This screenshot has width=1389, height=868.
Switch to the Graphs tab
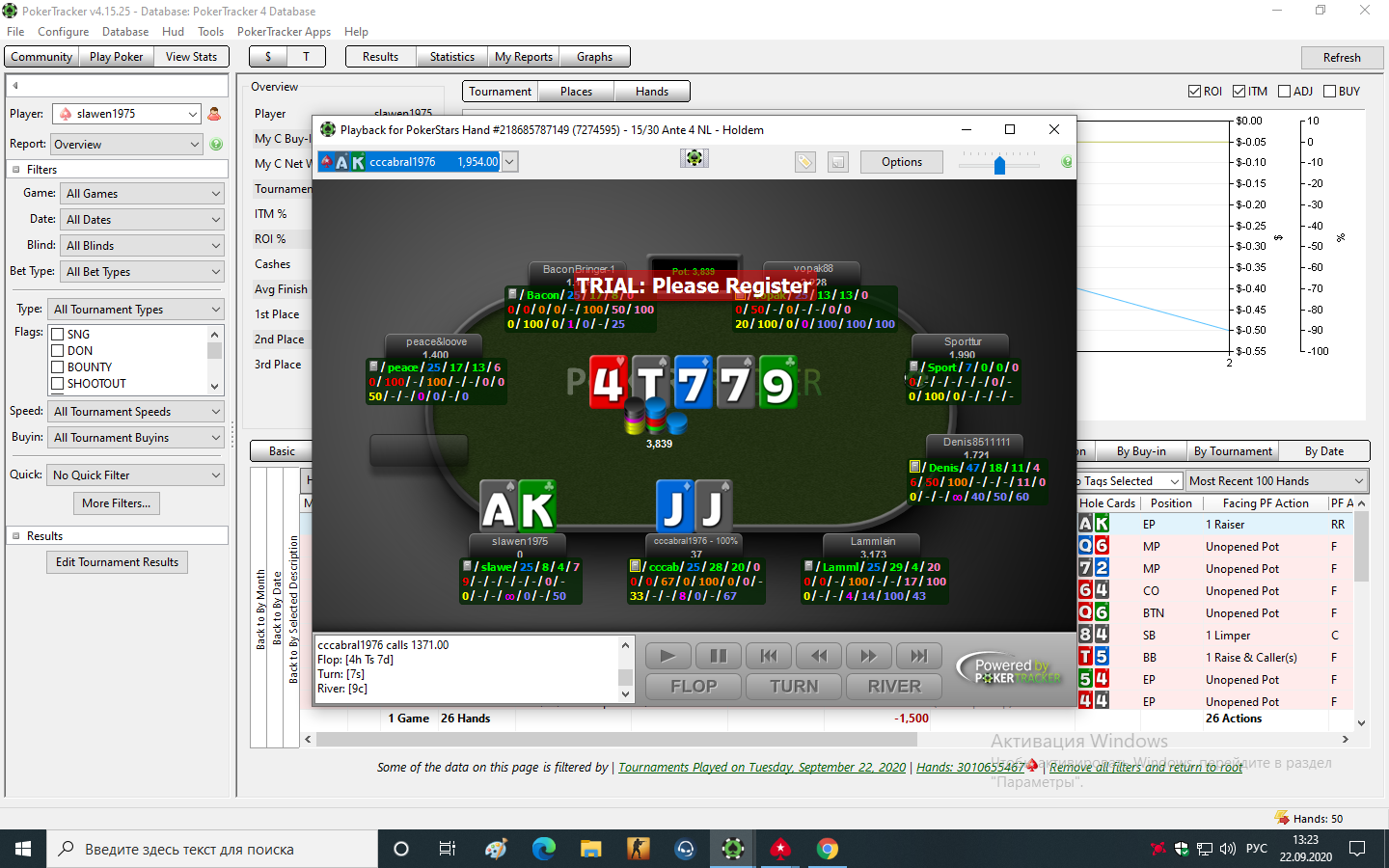(594, 57)
